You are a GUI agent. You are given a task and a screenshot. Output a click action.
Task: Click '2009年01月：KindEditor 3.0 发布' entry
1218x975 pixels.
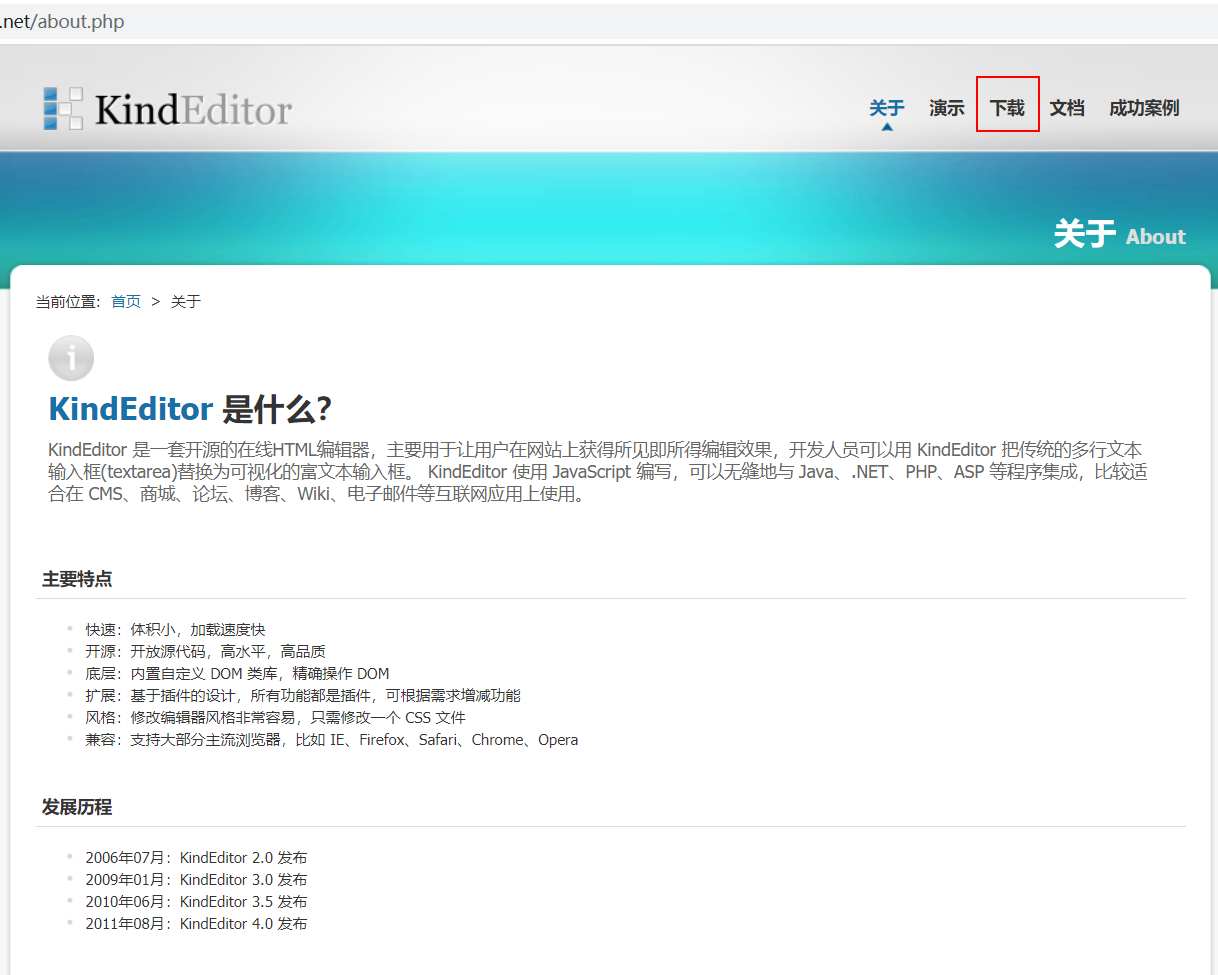tap(196, 880)
